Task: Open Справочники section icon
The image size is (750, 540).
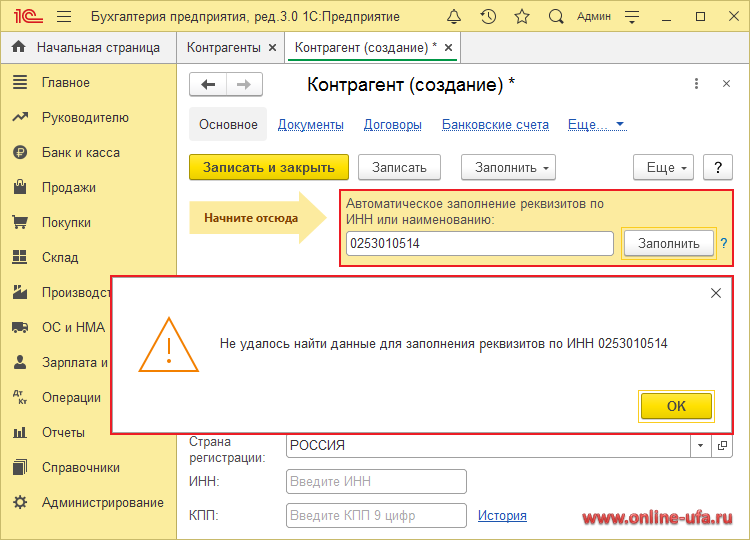Action: [20, 467]
